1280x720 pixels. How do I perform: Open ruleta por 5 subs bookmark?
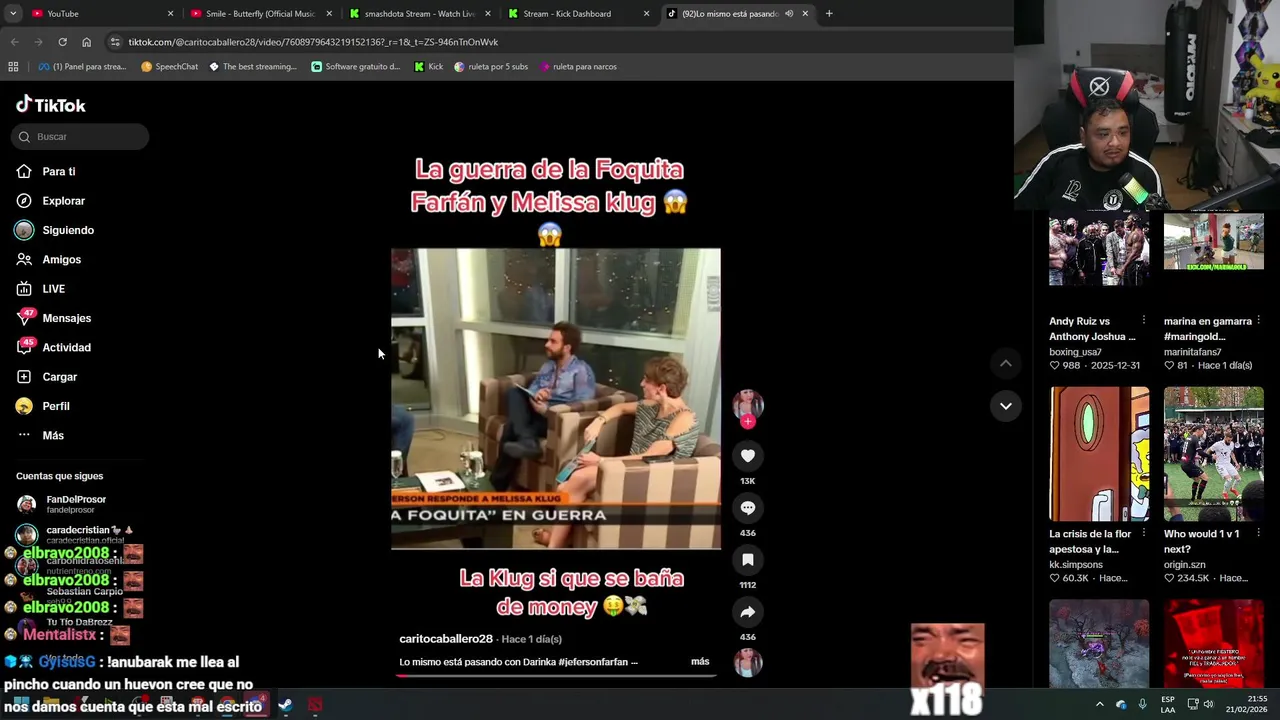pos(491,67)
